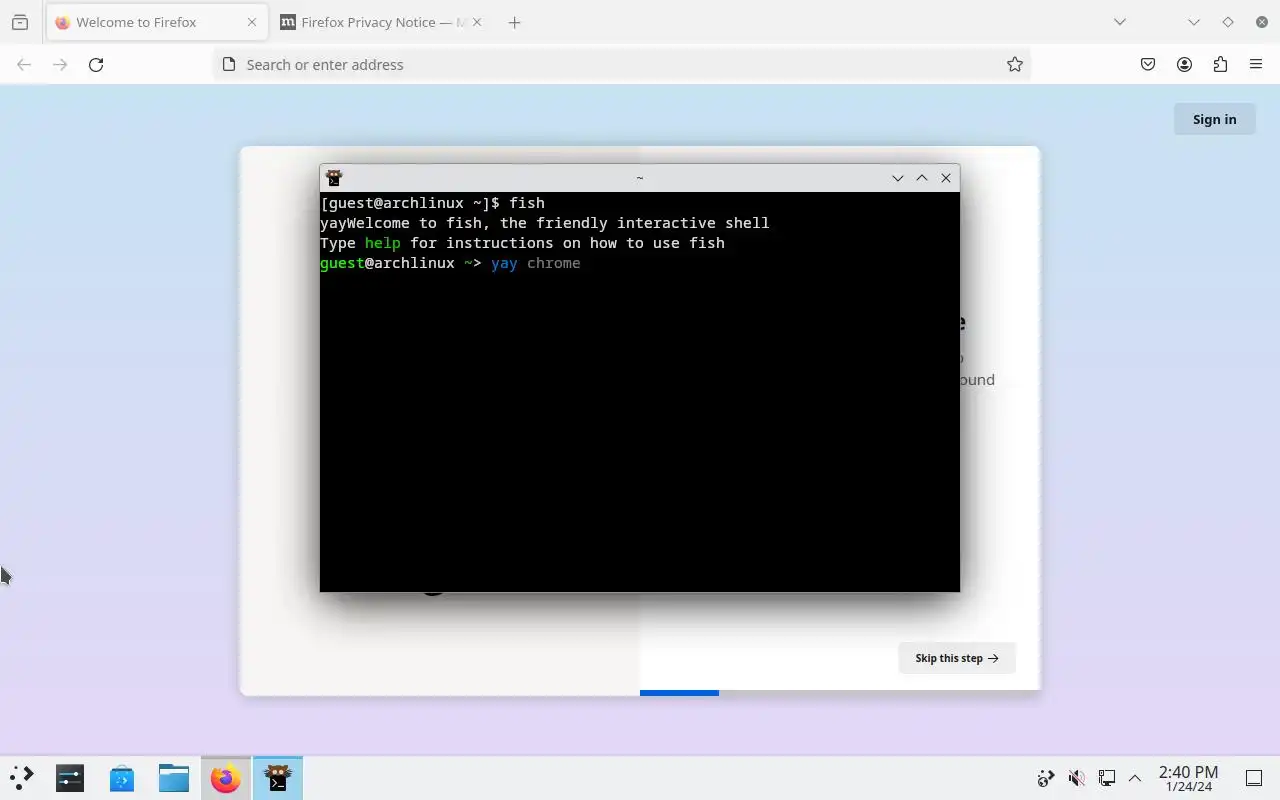Maximize Firefox window using the diamond icon
This screenshot has width=1280, height=800.
coord(1228,22)
